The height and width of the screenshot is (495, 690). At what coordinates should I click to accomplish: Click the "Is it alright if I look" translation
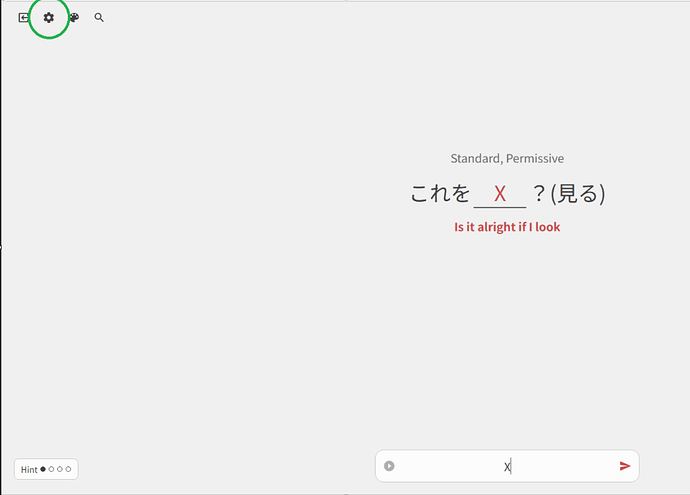[507, 227]
